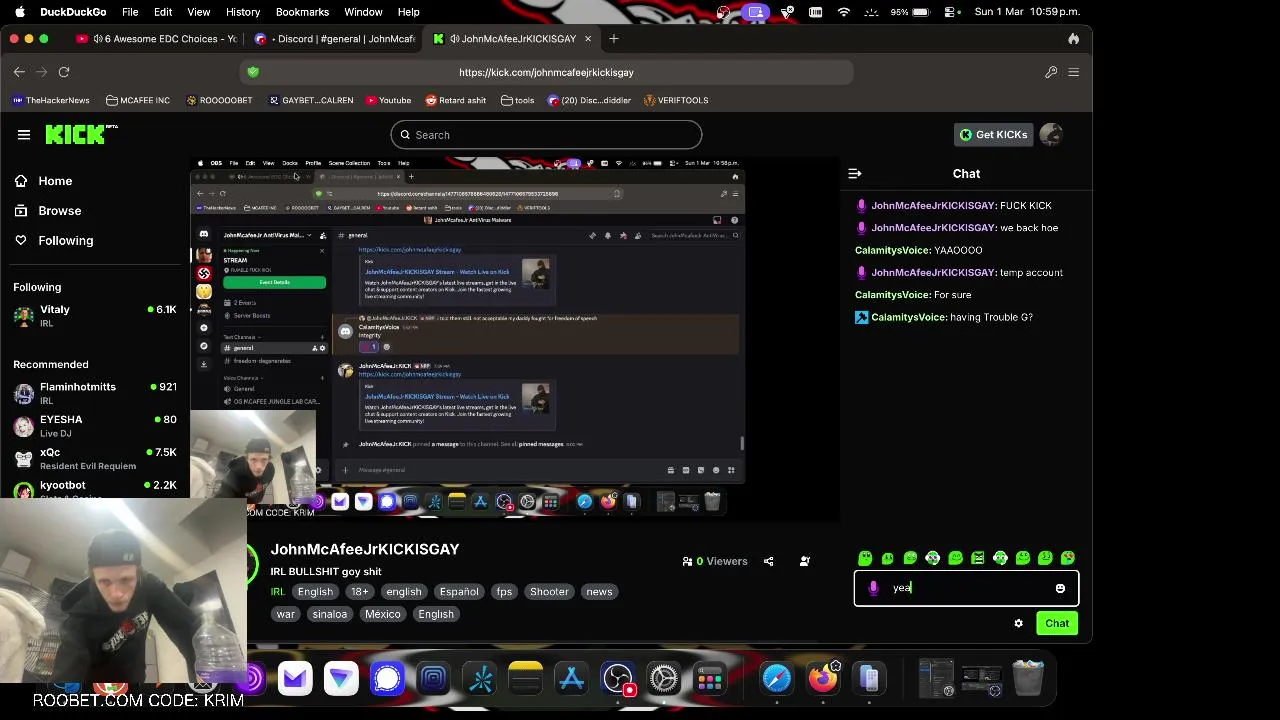Select the news tag
Image resolution: width=1280 pixels, height=720 pixels.
[599, 592]
